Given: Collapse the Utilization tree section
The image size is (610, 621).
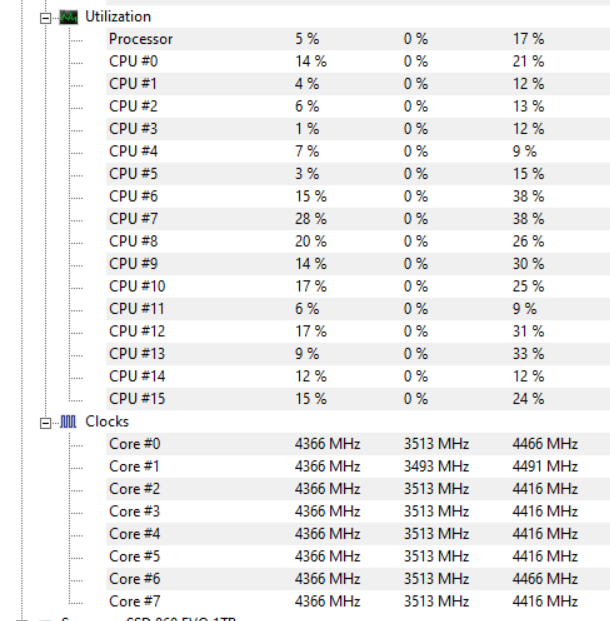Looking at the screenshot, I should [46, 18].
